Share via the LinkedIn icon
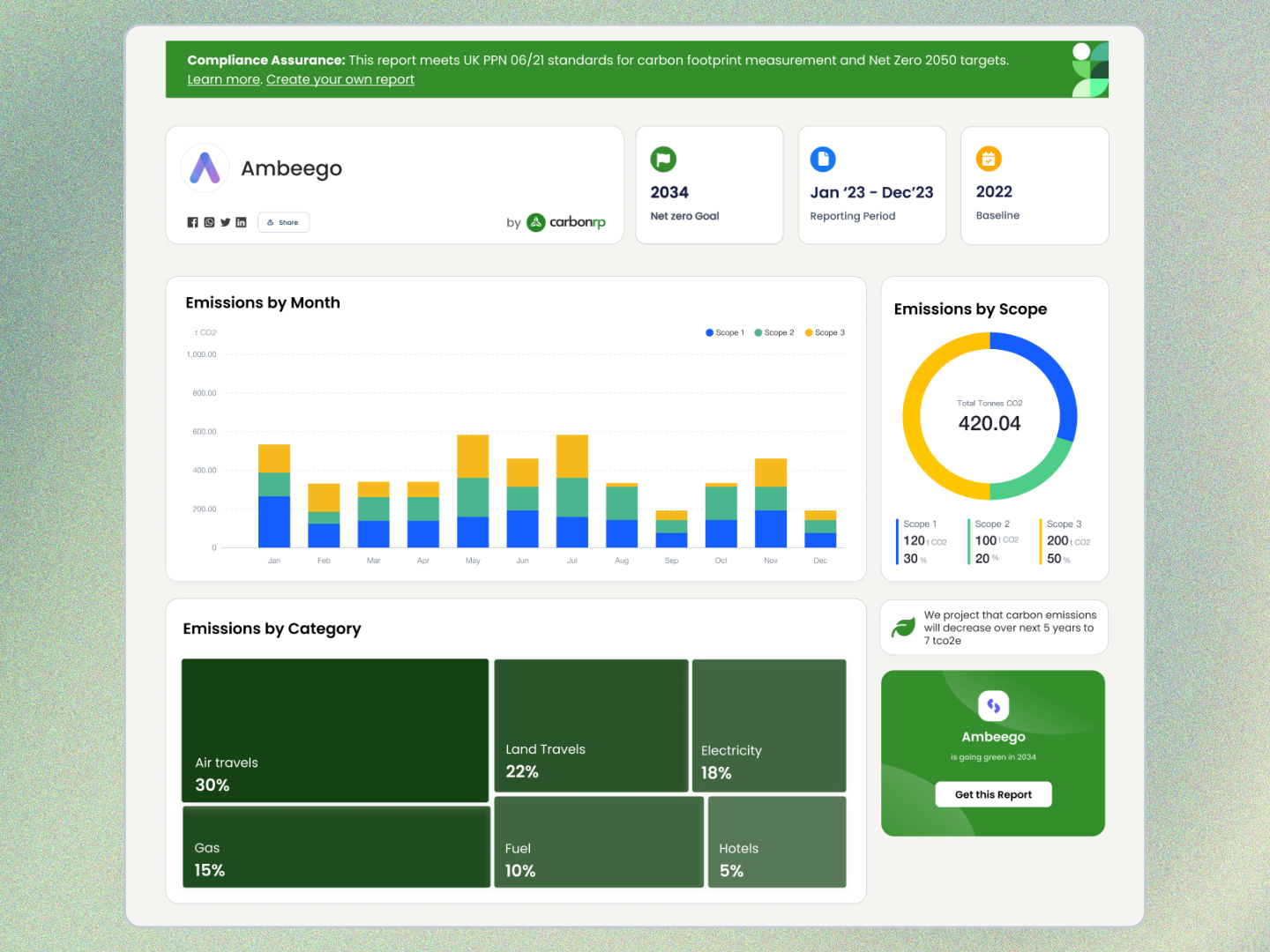The height and width of the screenshot is (952, 1270). [x=241, y=222]
